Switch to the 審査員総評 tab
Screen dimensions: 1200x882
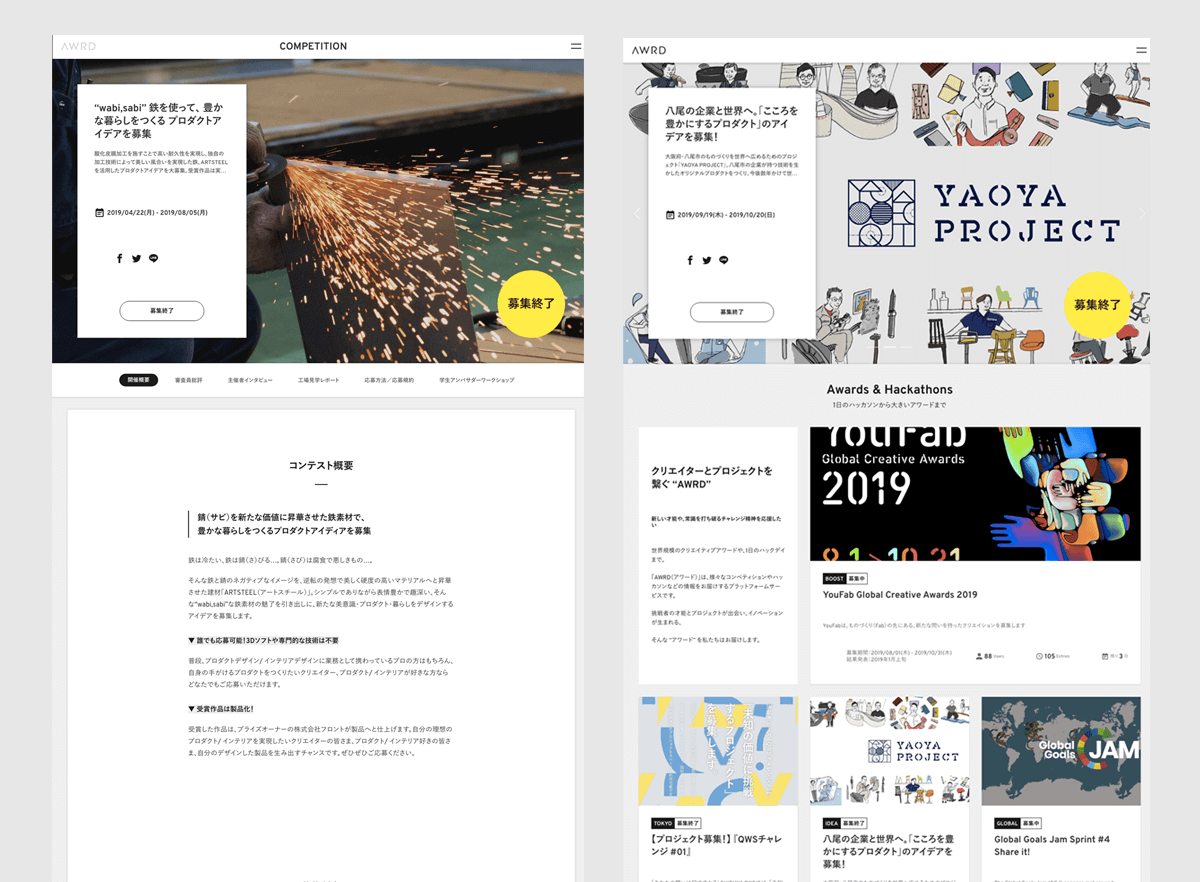point(189,380)
